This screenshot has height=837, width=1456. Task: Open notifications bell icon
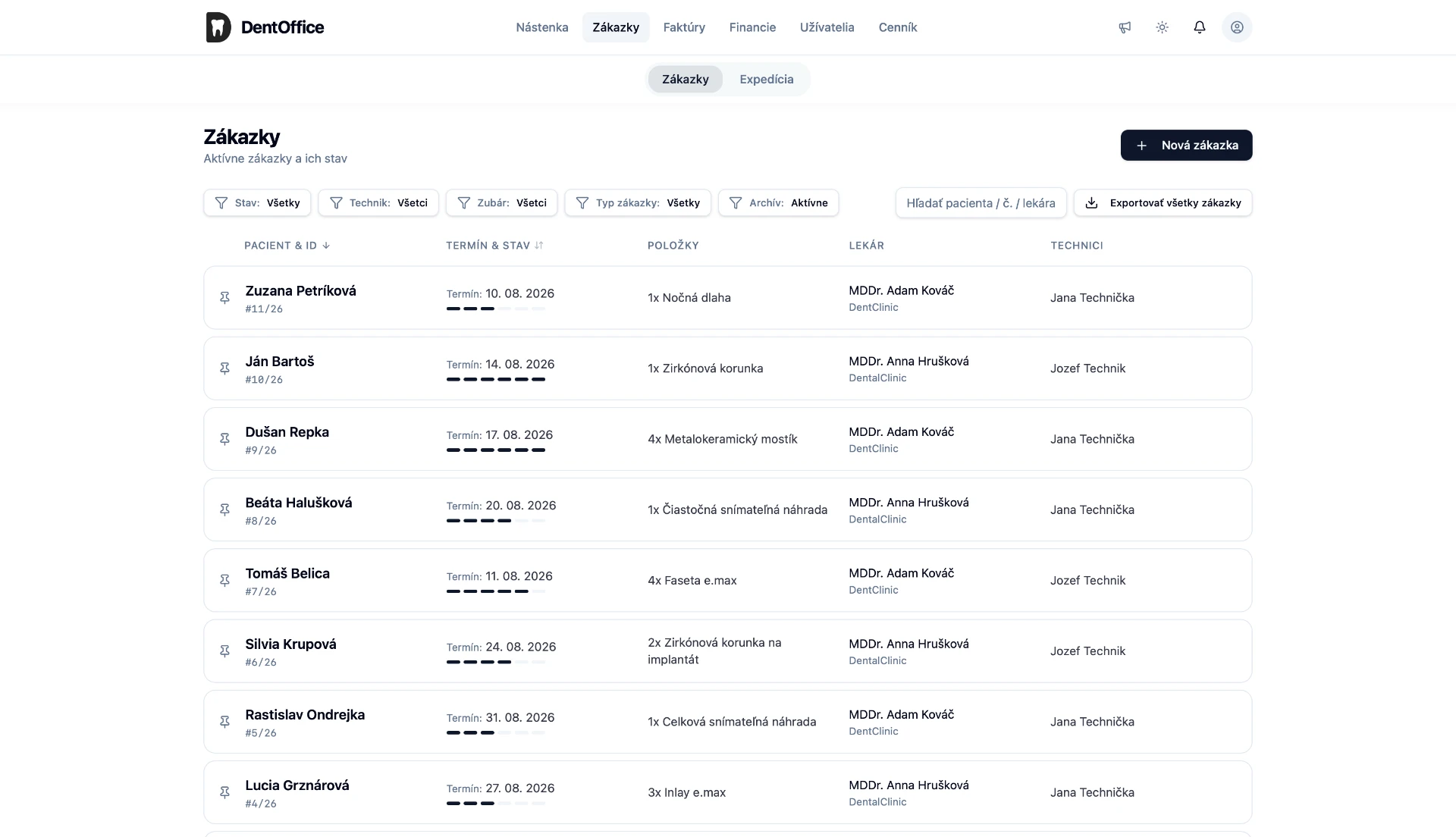(x=1199, y=27)
